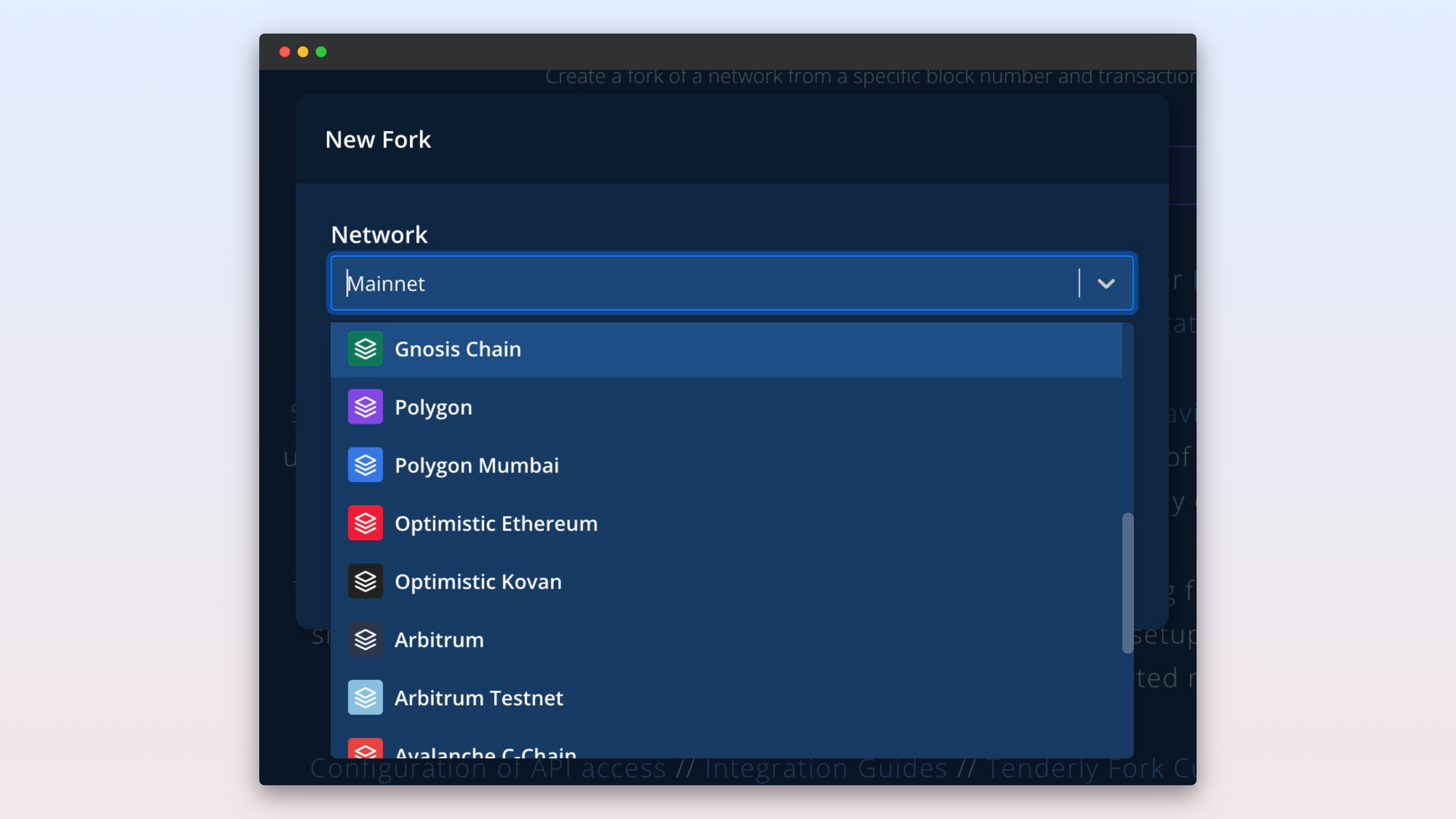Pick Polygon Mumbai network option
The height and width of the screenshot is (819, 1456).
pyautogui.click(x=477, y=466)
